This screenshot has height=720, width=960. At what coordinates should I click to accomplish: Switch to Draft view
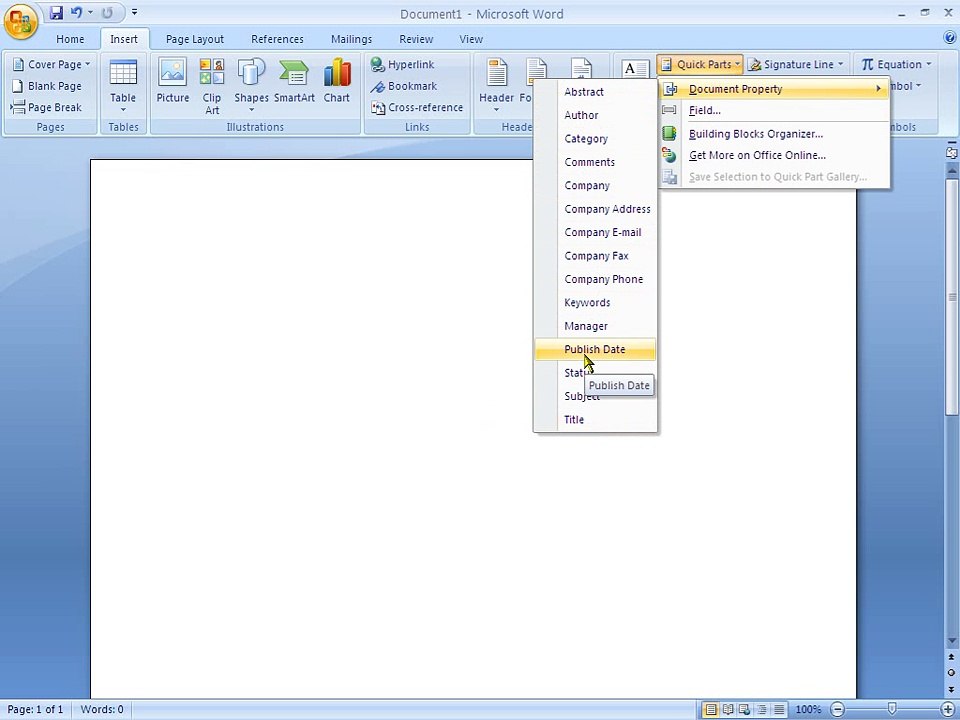779,710
